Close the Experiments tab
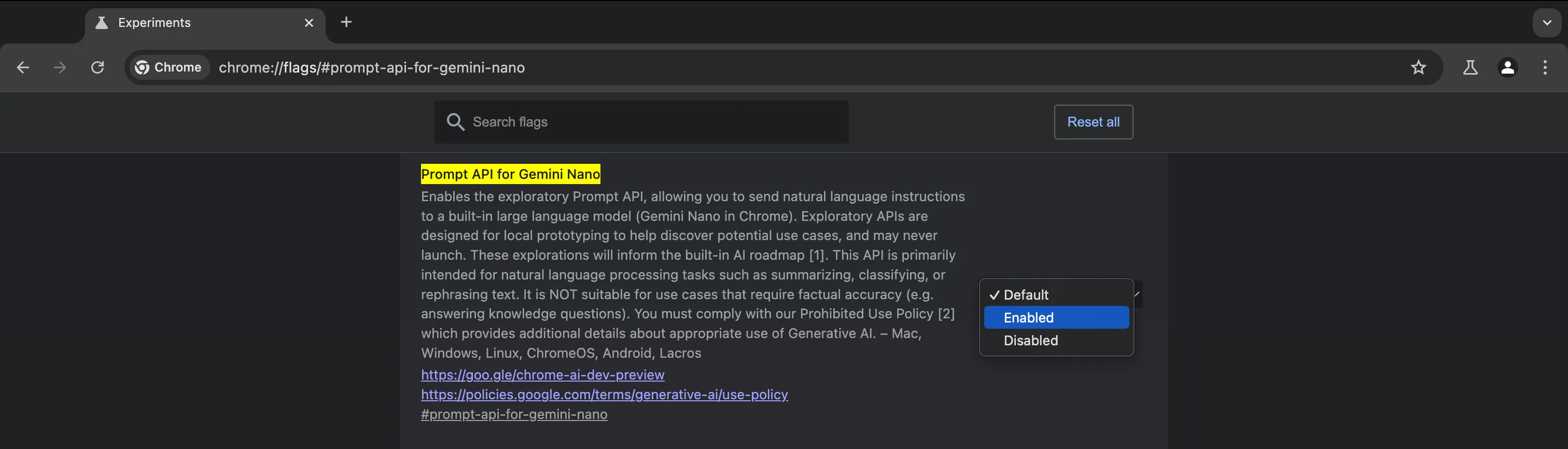The image size is (1568, 449). coord(309,22)
